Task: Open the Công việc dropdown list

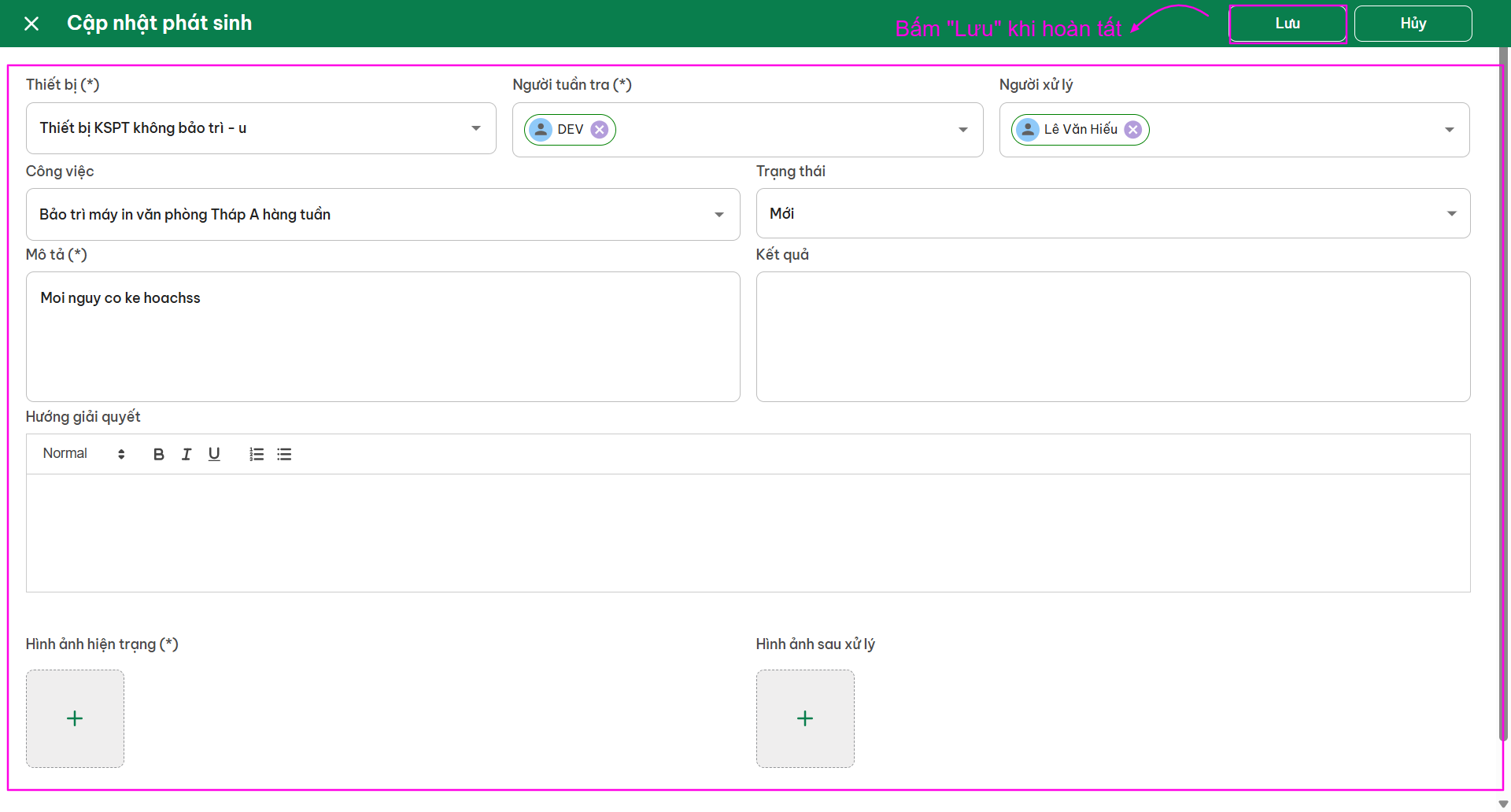Action: pyautogui.click(x=719, y=215)
